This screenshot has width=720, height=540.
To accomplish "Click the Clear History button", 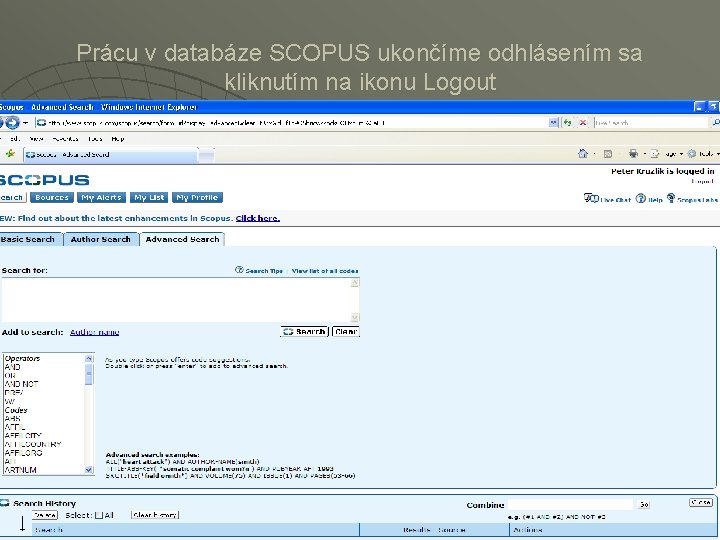I will [155, 515].
